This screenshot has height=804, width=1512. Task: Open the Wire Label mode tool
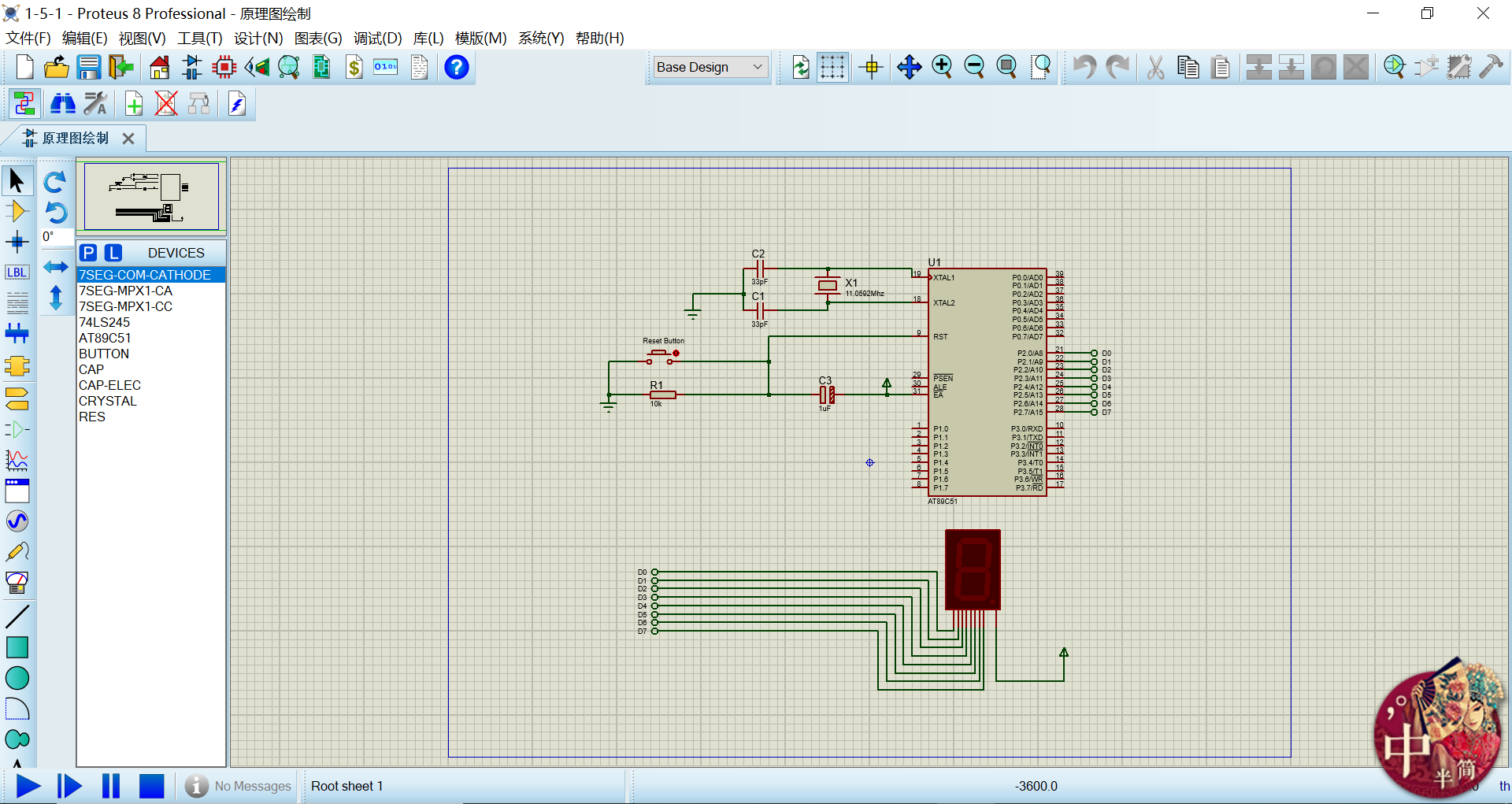[17, 272]
